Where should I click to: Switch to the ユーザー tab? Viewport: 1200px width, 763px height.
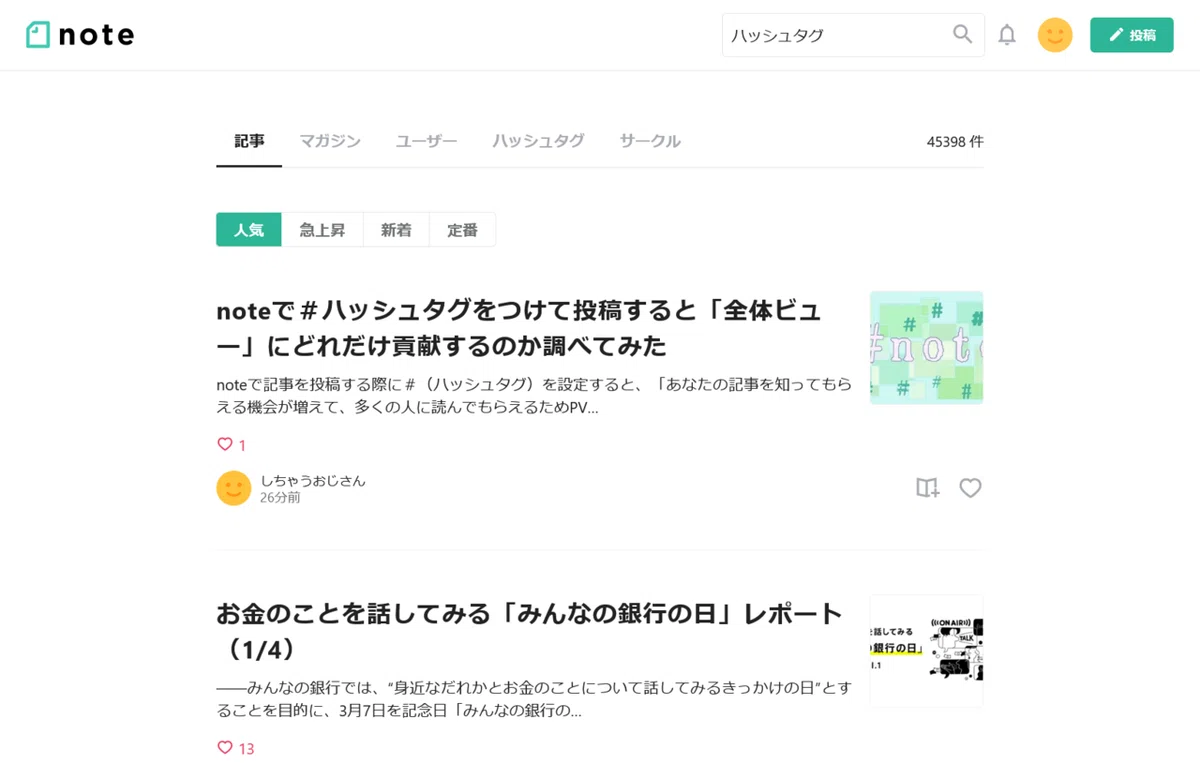426,141
